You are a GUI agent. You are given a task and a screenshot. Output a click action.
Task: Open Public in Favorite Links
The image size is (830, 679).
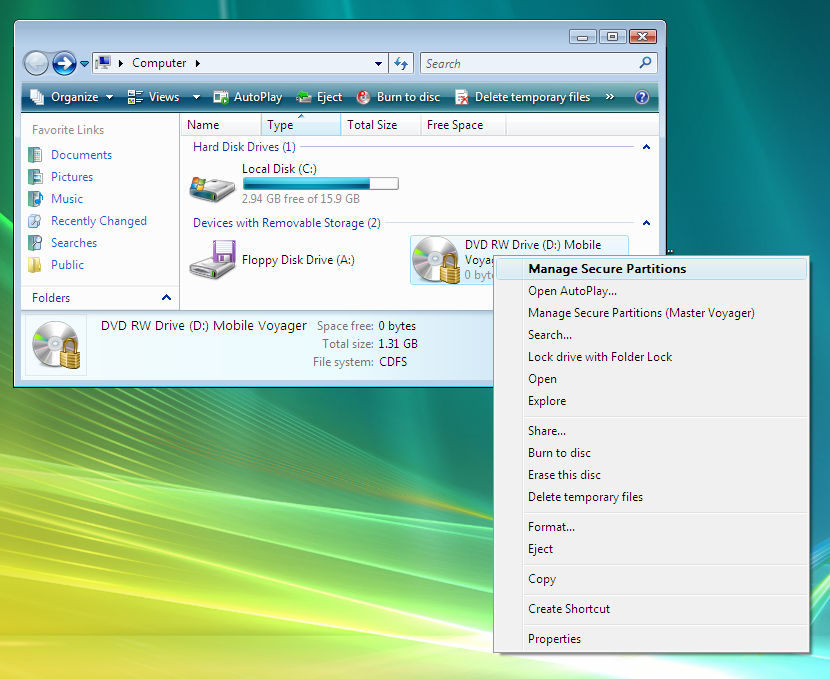tap(67, 265)
